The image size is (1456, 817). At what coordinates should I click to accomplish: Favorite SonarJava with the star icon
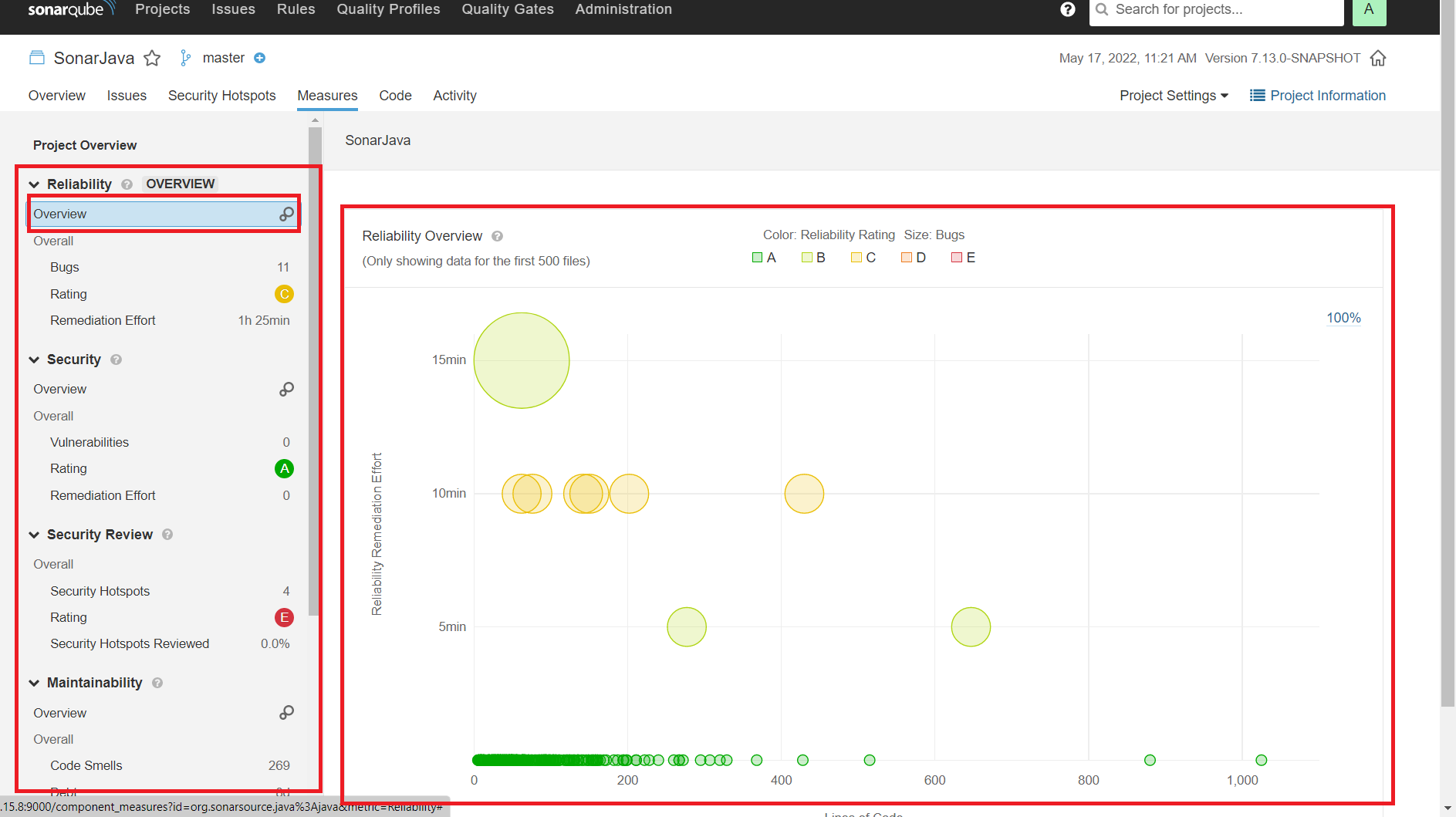pyautogui.click(x=152, y=58)
